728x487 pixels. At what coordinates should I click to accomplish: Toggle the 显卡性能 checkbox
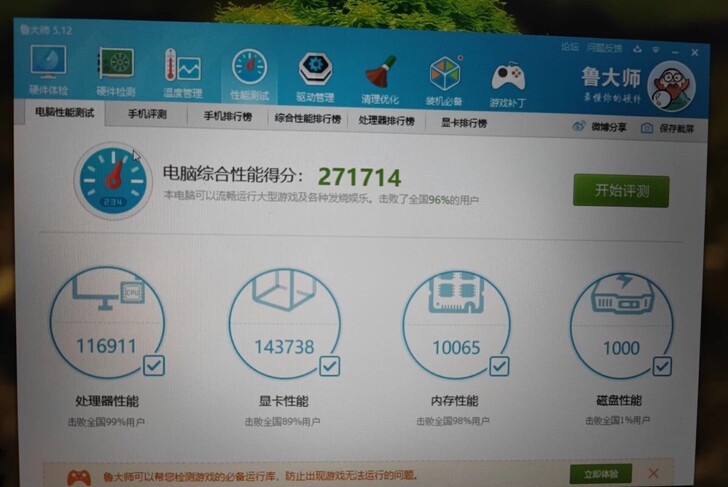tap(329, 366)
